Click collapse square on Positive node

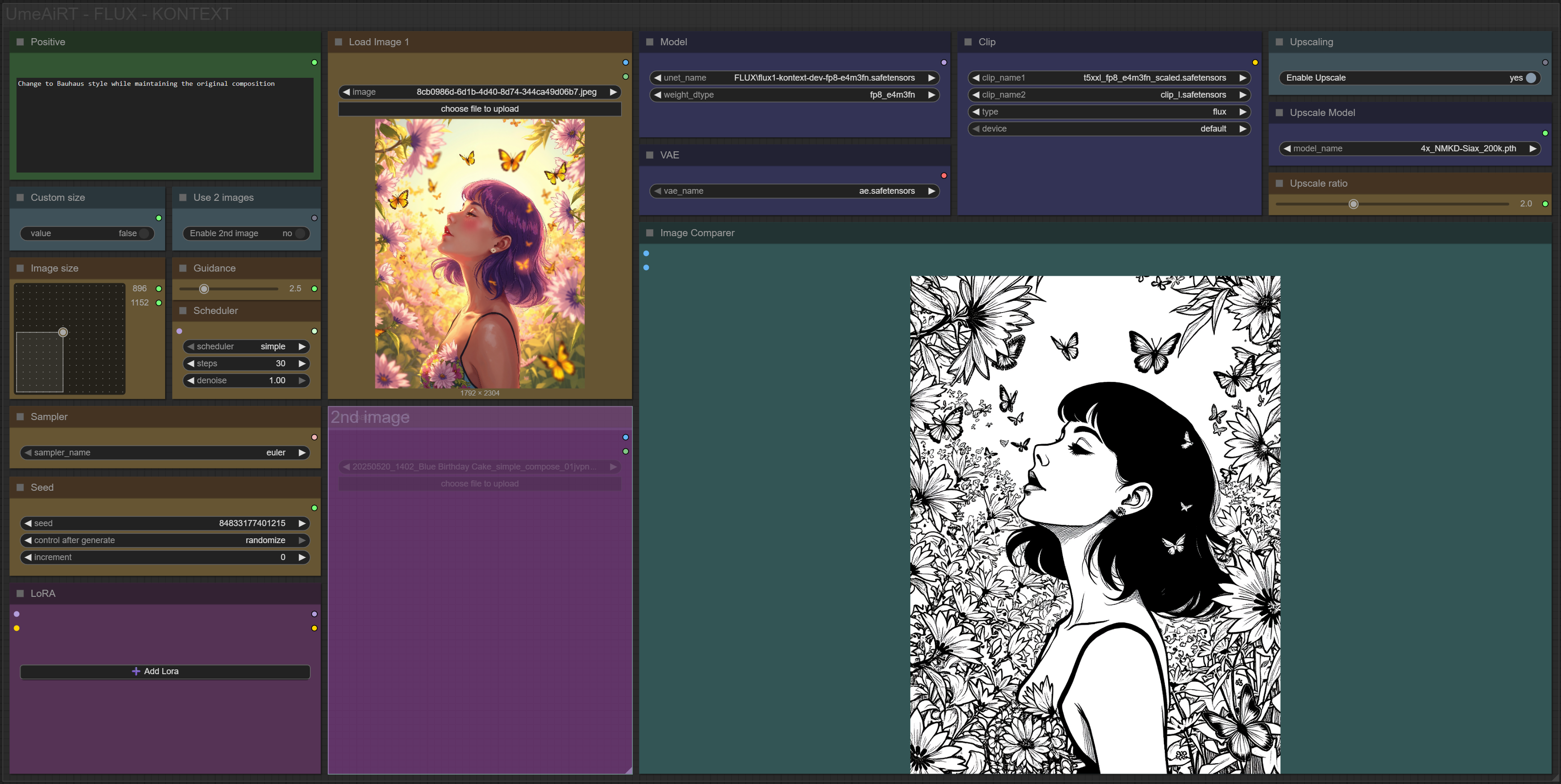pyautogui.click(x=20, y=42)
